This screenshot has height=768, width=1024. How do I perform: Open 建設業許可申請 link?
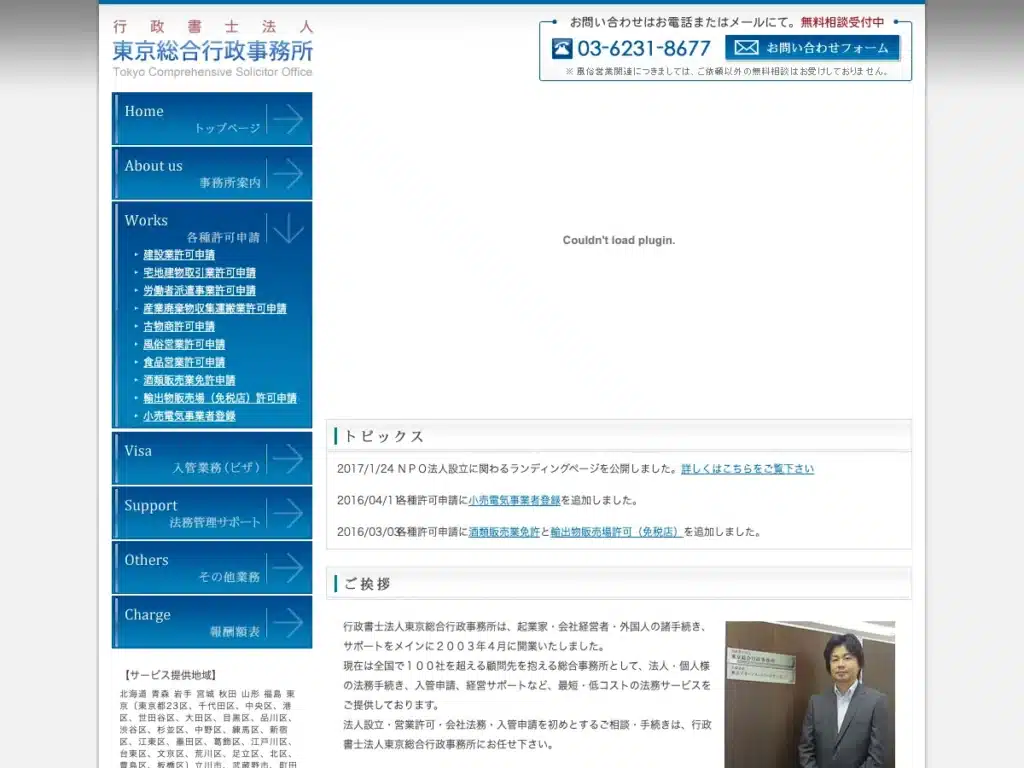[x=179, y=255]
